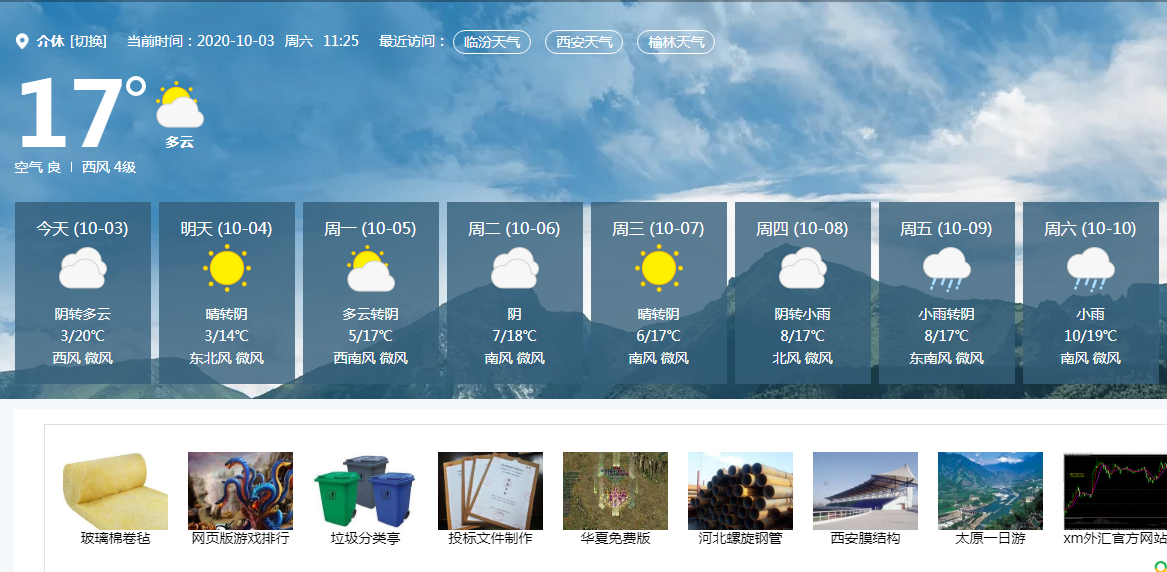Click the 周三 (10-07) date heading

(659, 229)
